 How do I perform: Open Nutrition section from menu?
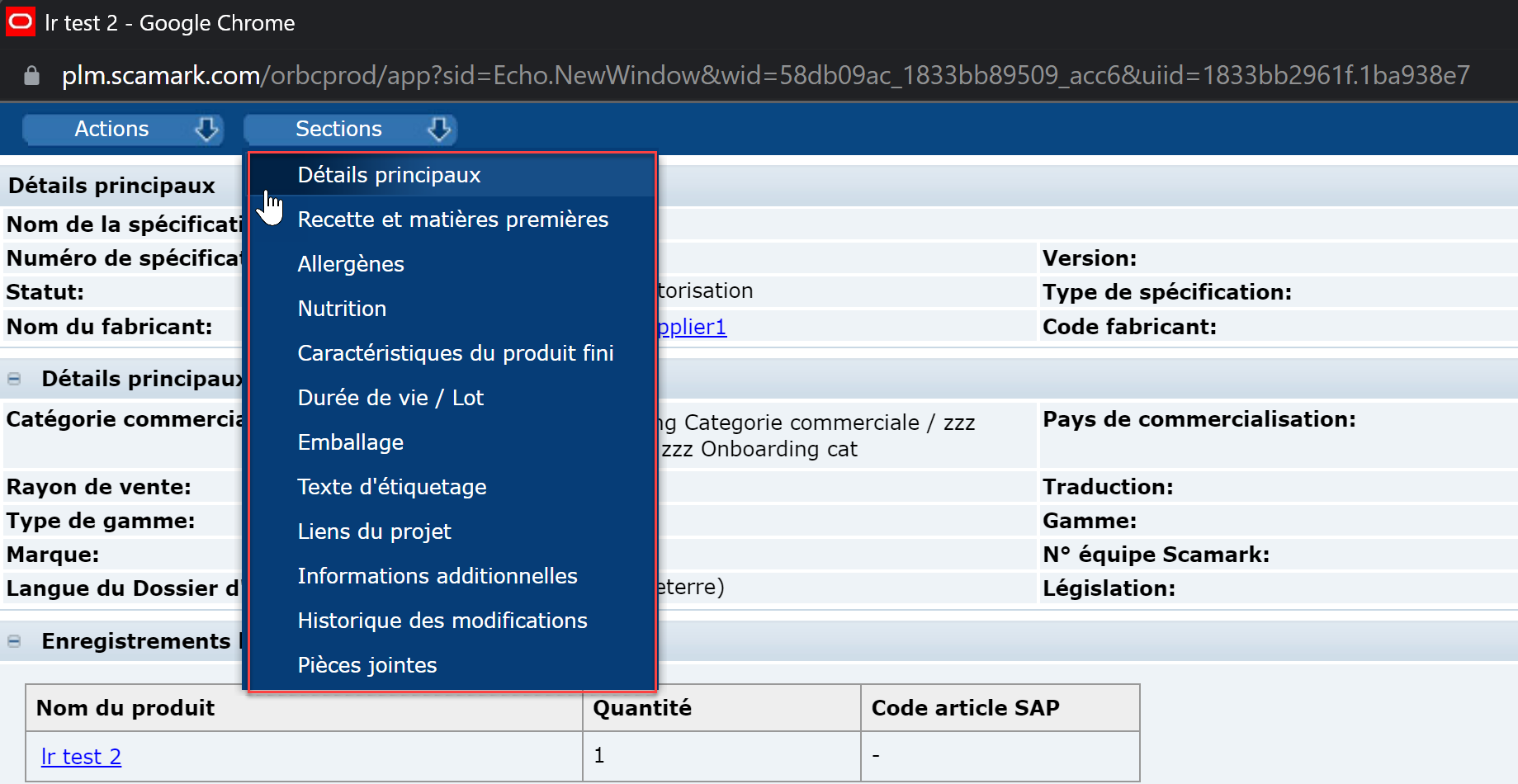tap(452, 309)
